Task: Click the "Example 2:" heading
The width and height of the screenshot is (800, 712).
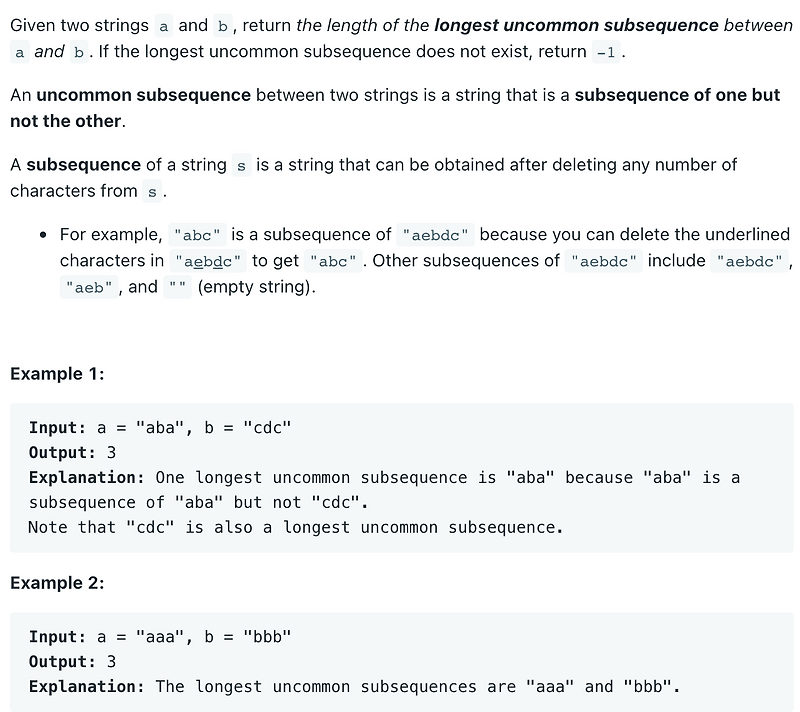Action: (57, 583)
